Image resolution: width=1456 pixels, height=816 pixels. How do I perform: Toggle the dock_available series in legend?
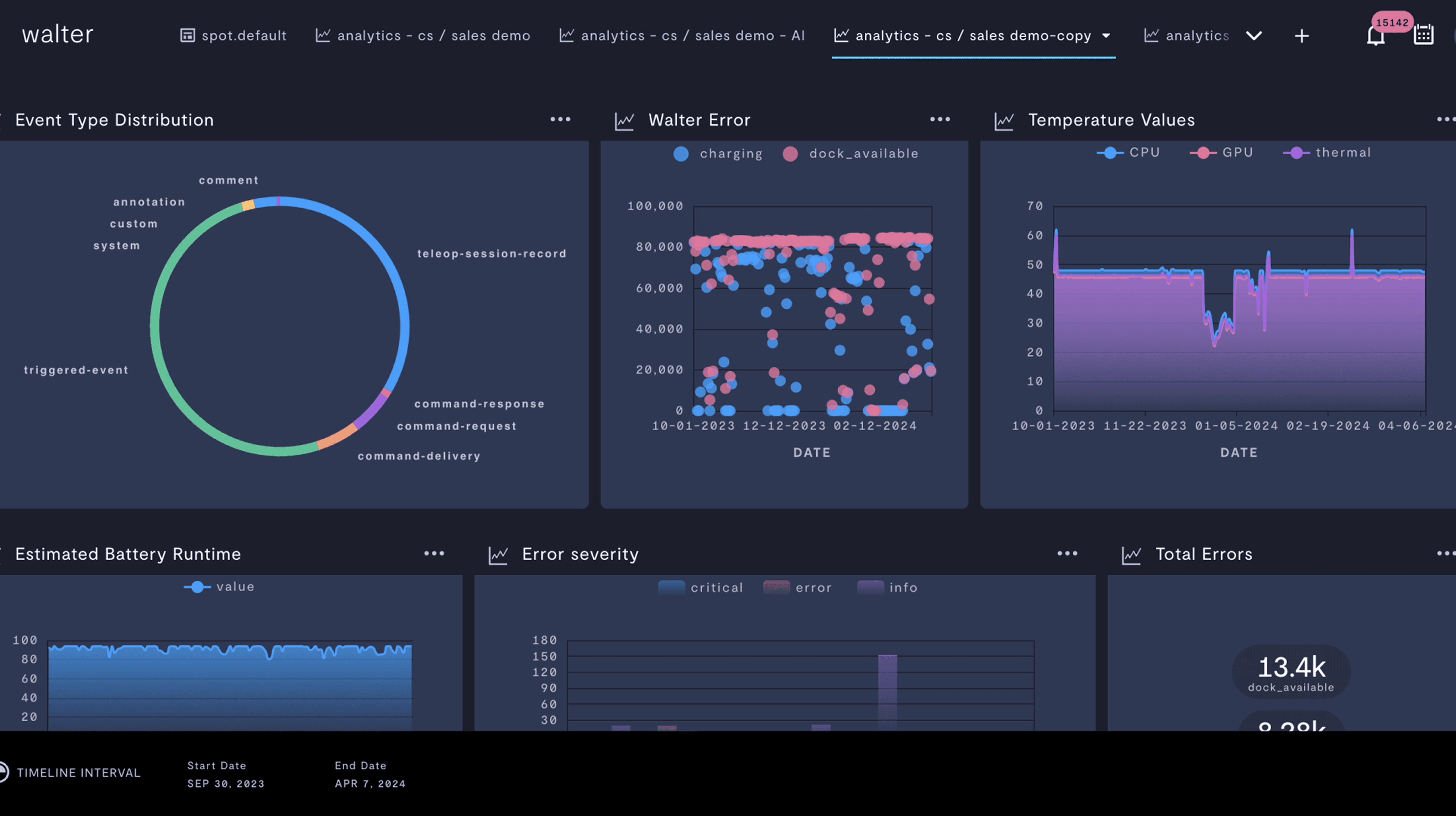coord(850,154)
